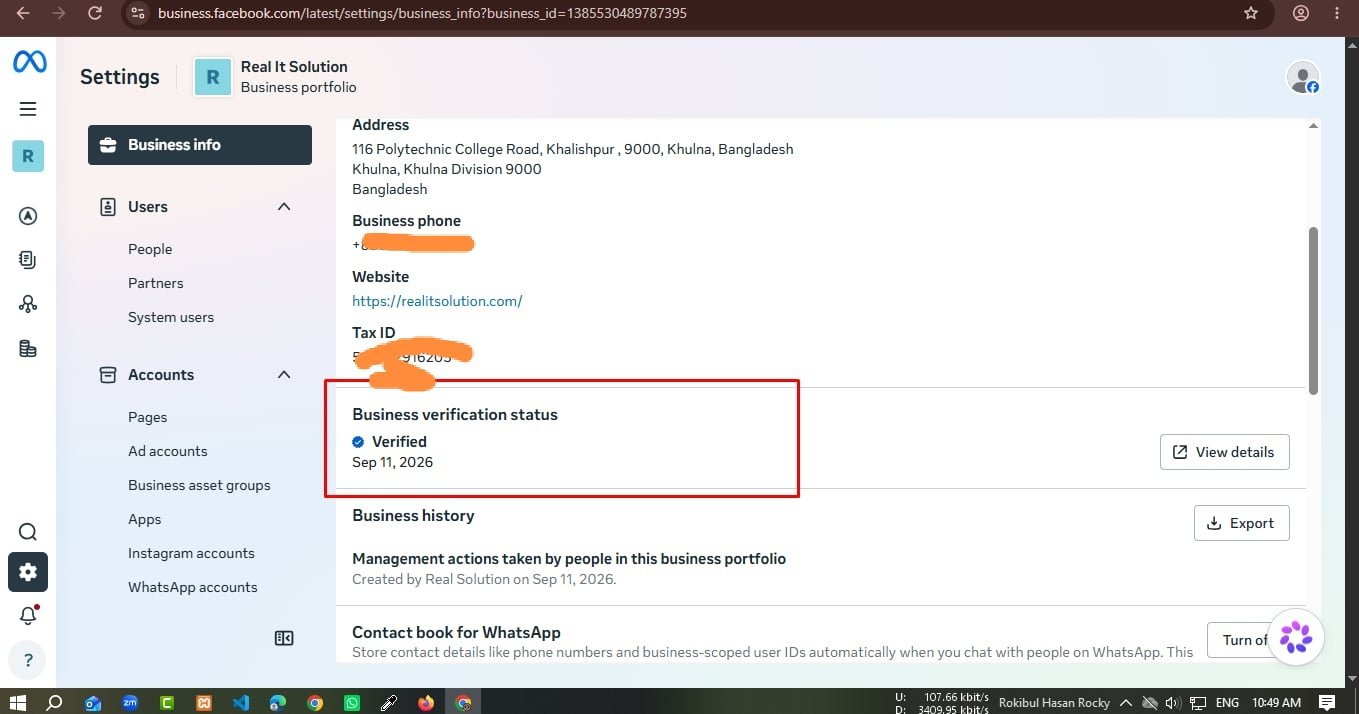This screenshot has width=1359, height=714.
Task: Click the Contact book for WhatsApp heading
Action: [456, 633]
